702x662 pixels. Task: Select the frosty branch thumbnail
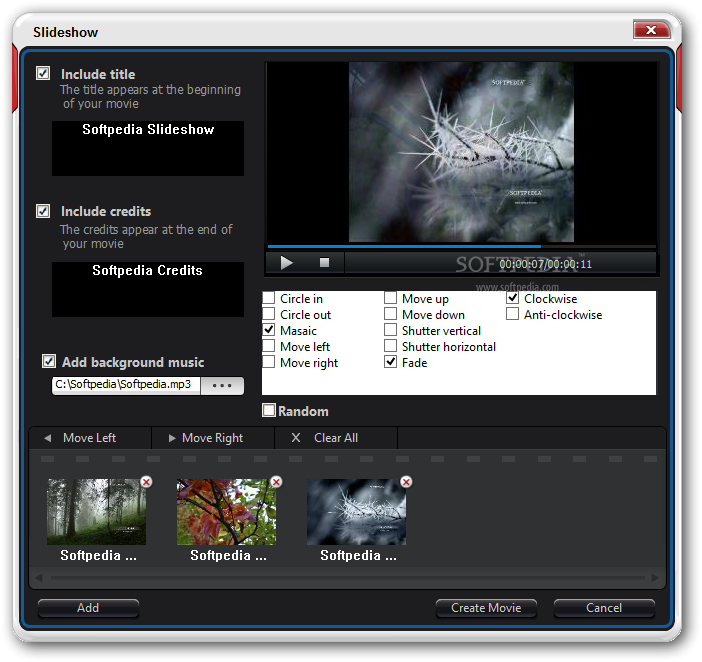[356, 512]
